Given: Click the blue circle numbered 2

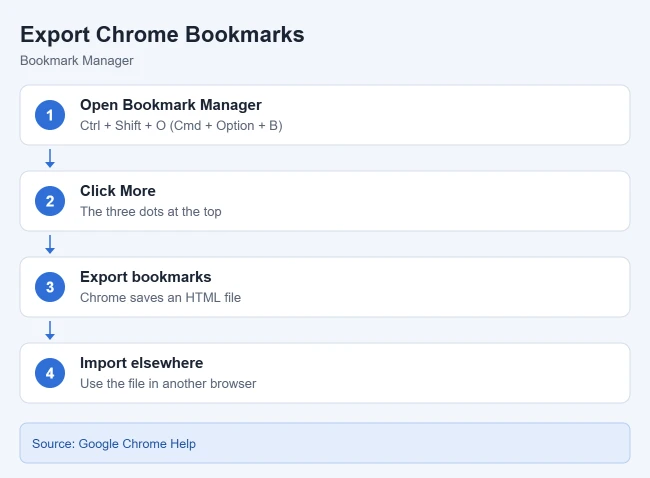Looking at the screenshot, I should [x=50, y=201].
